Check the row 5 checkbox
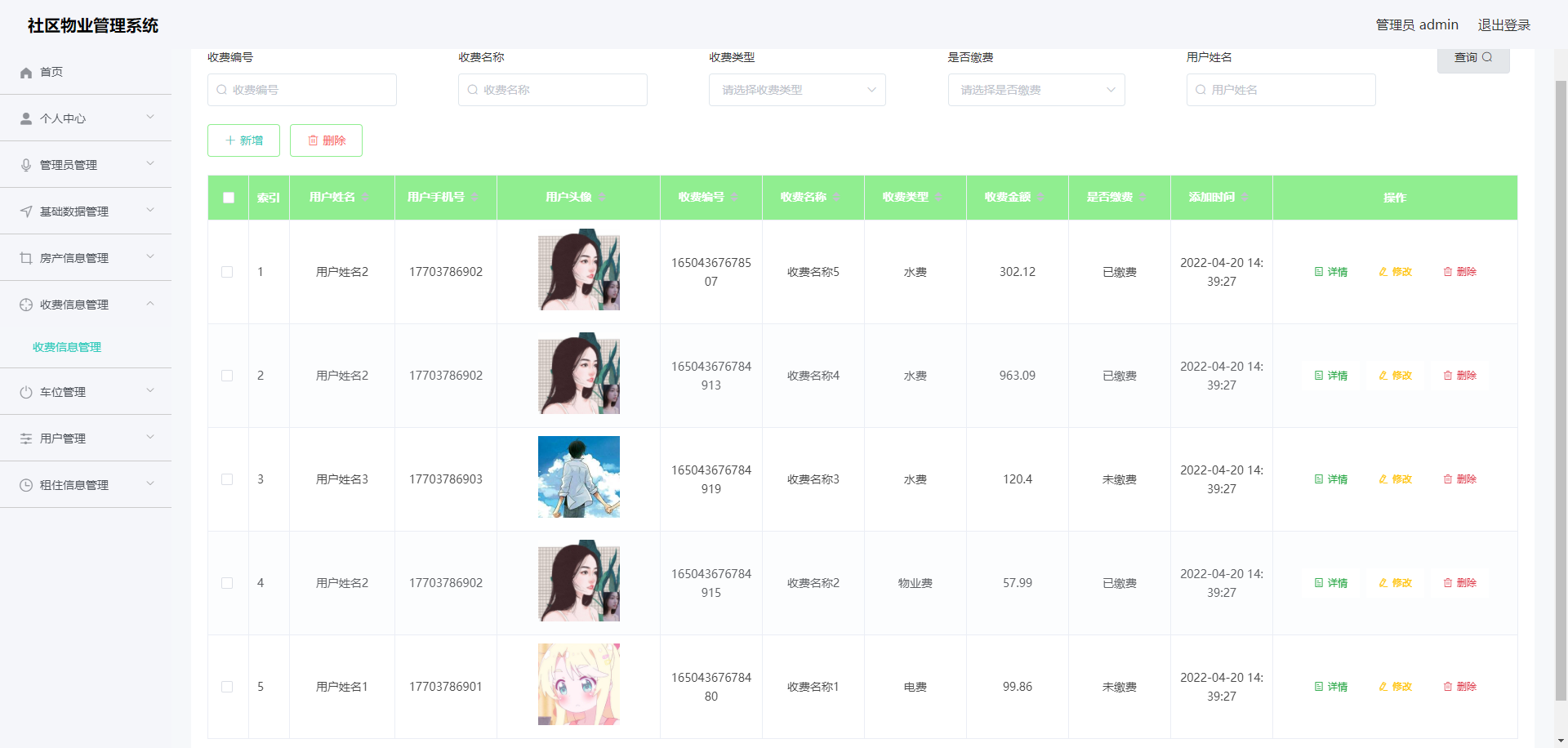This screenshot has width=1568, height=748. click(x=227, y=687)
